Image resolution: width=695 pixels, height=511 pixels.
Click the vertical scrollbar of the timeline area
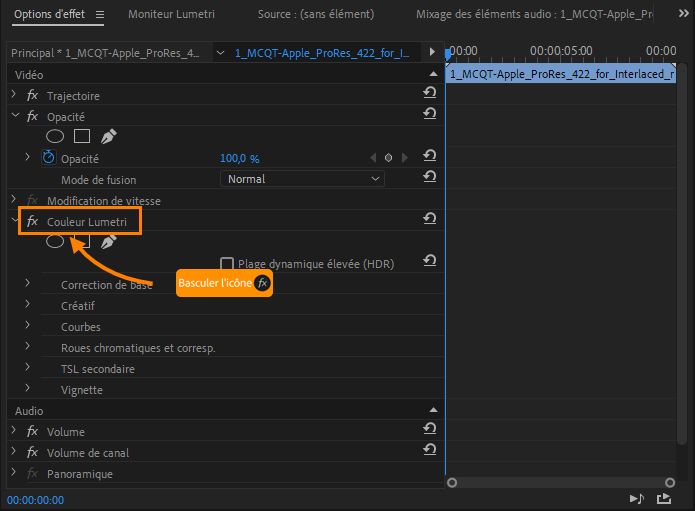point(682,254)
